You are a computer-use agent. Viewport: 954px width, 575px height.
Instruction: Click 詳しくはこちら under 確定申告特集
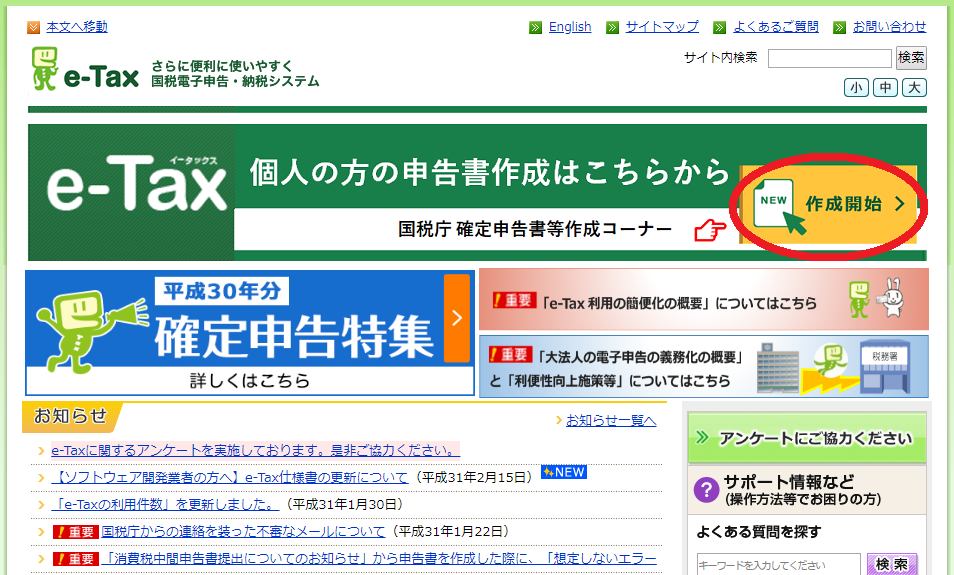coord(250,381)
